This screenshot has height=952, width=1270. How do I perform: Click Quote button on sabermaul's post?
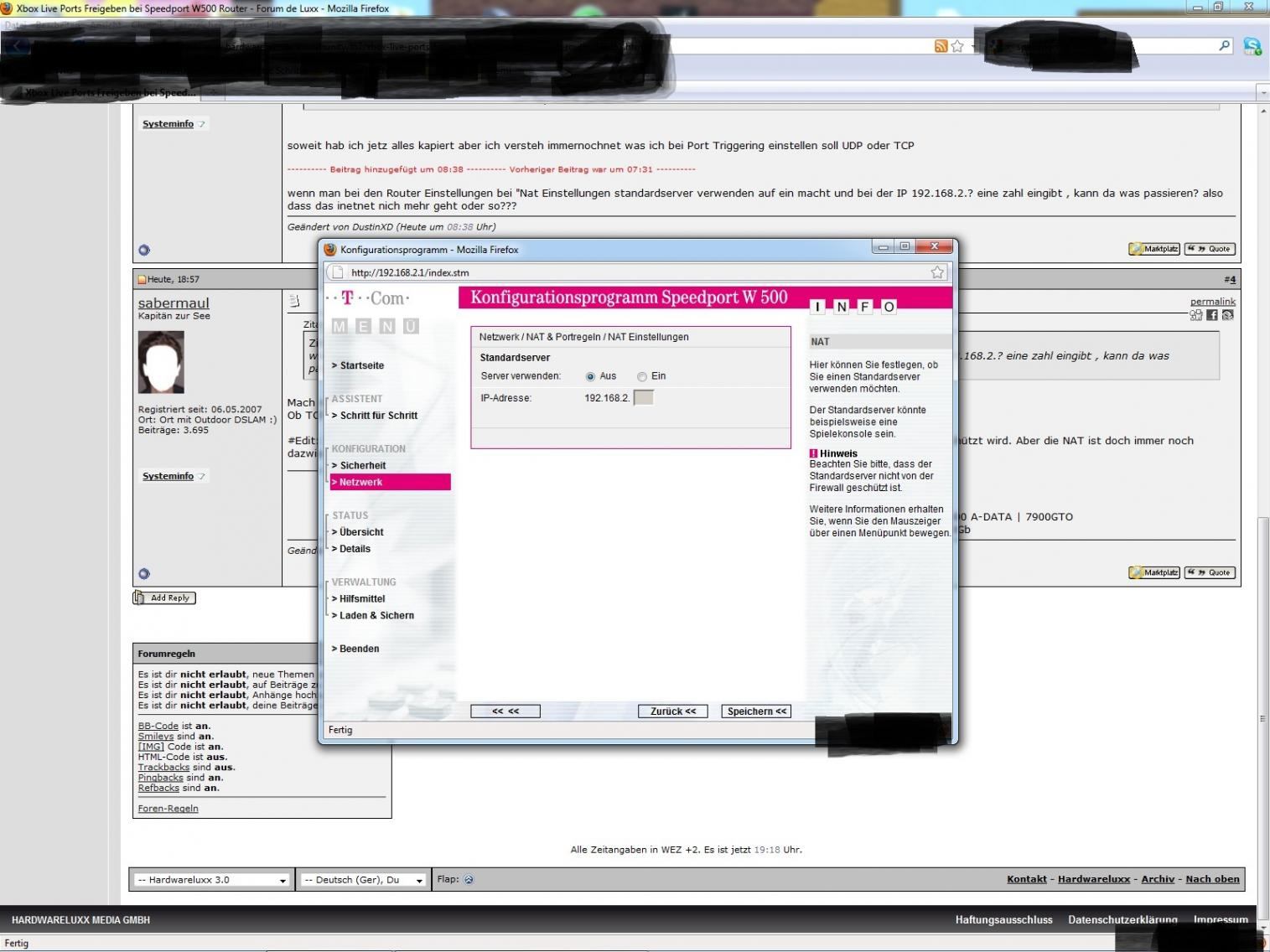pos(1210,572)
